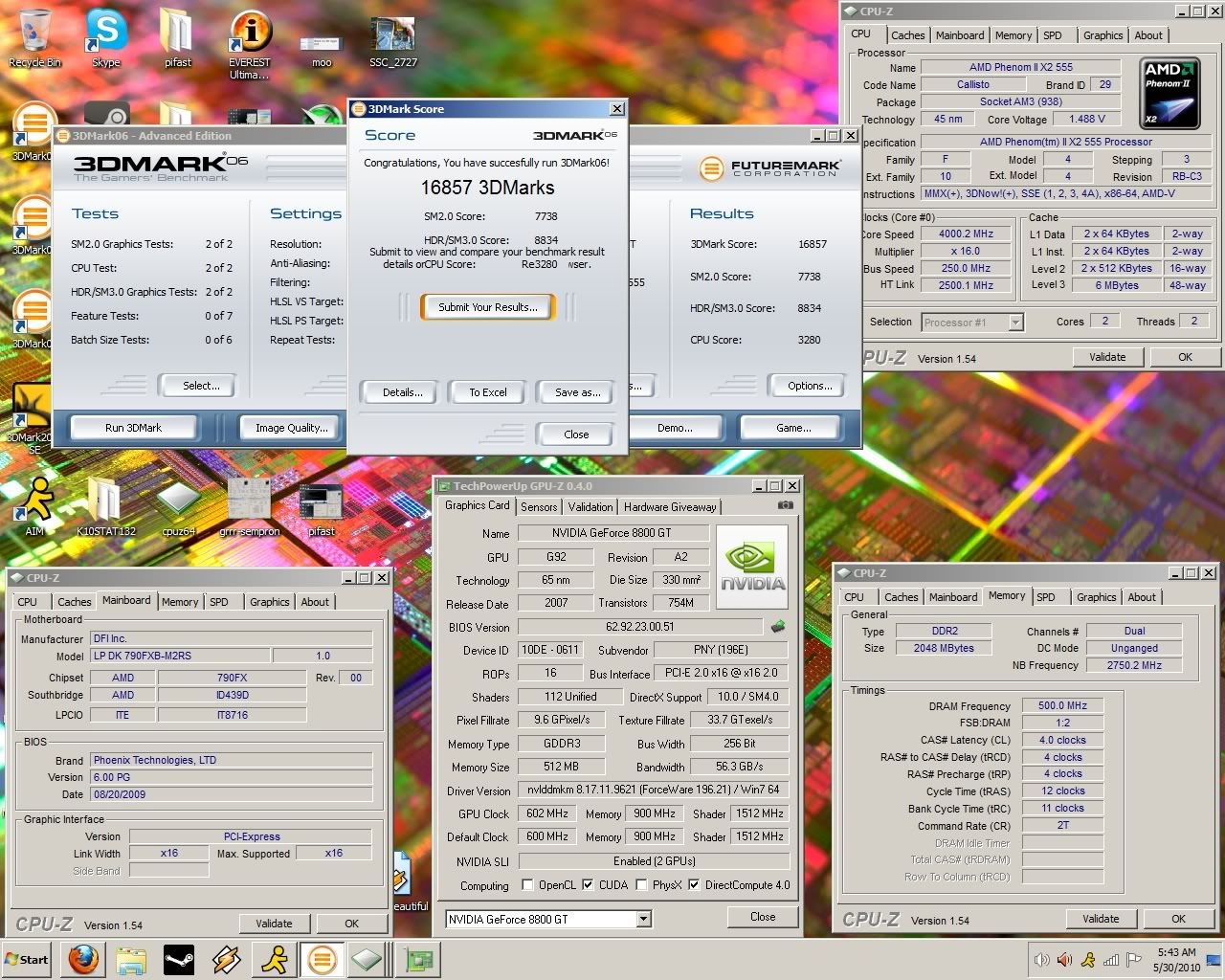Screen dimensions: 1225x980
Task: Select the moo file on the desktop
Action: pyautogui.click(x=321, y=51)
